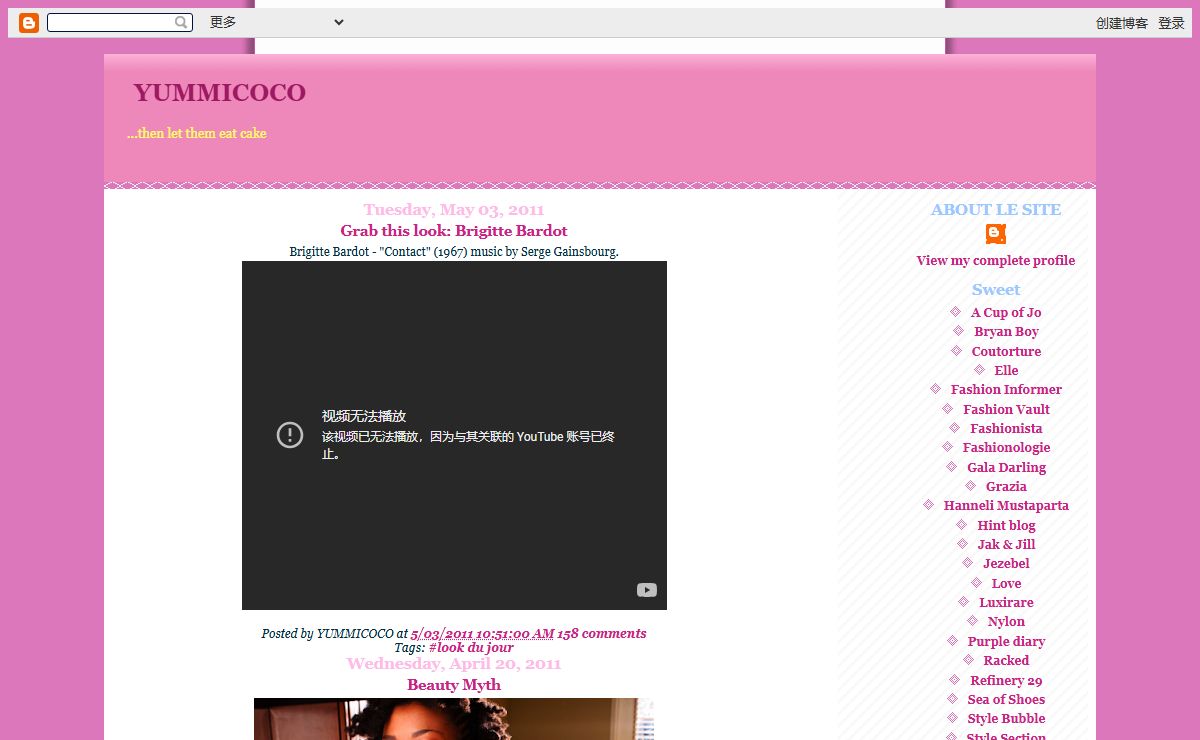Open the Nylon link
This screenshot has height=740, width=1200.
click(1006, 621)
